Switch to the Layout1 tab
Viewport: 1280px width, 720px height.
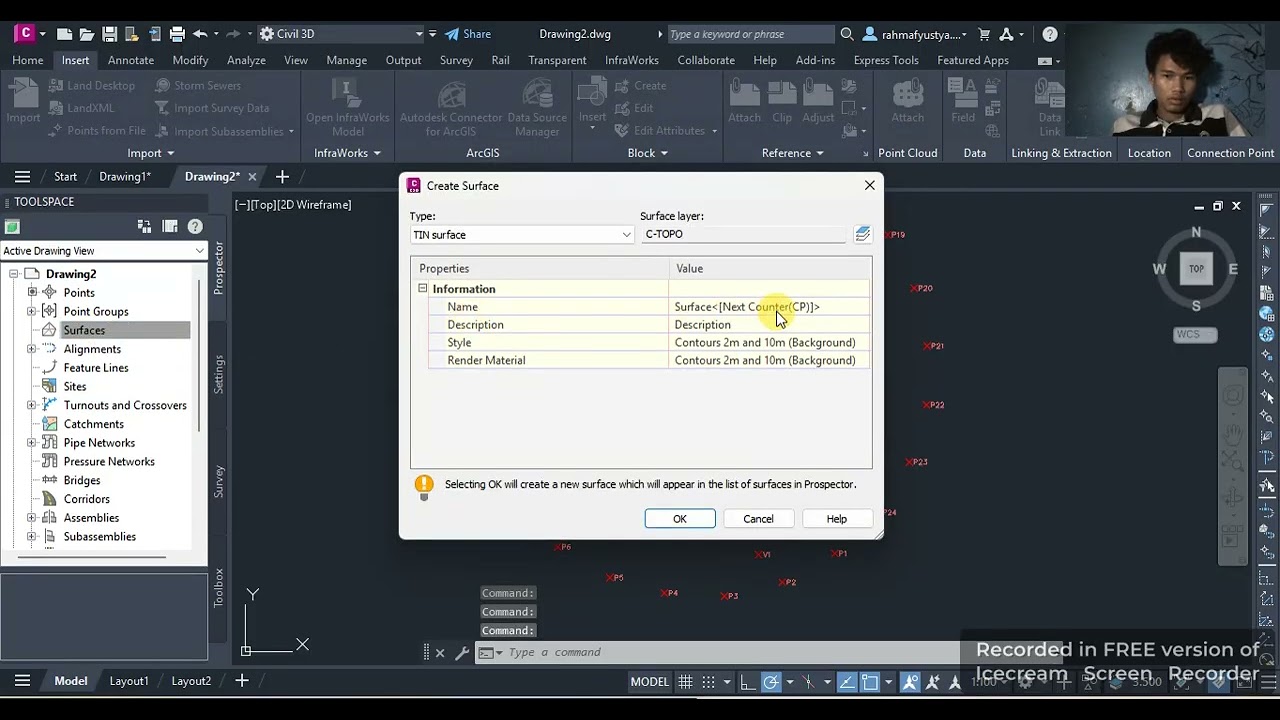point(129,681)
